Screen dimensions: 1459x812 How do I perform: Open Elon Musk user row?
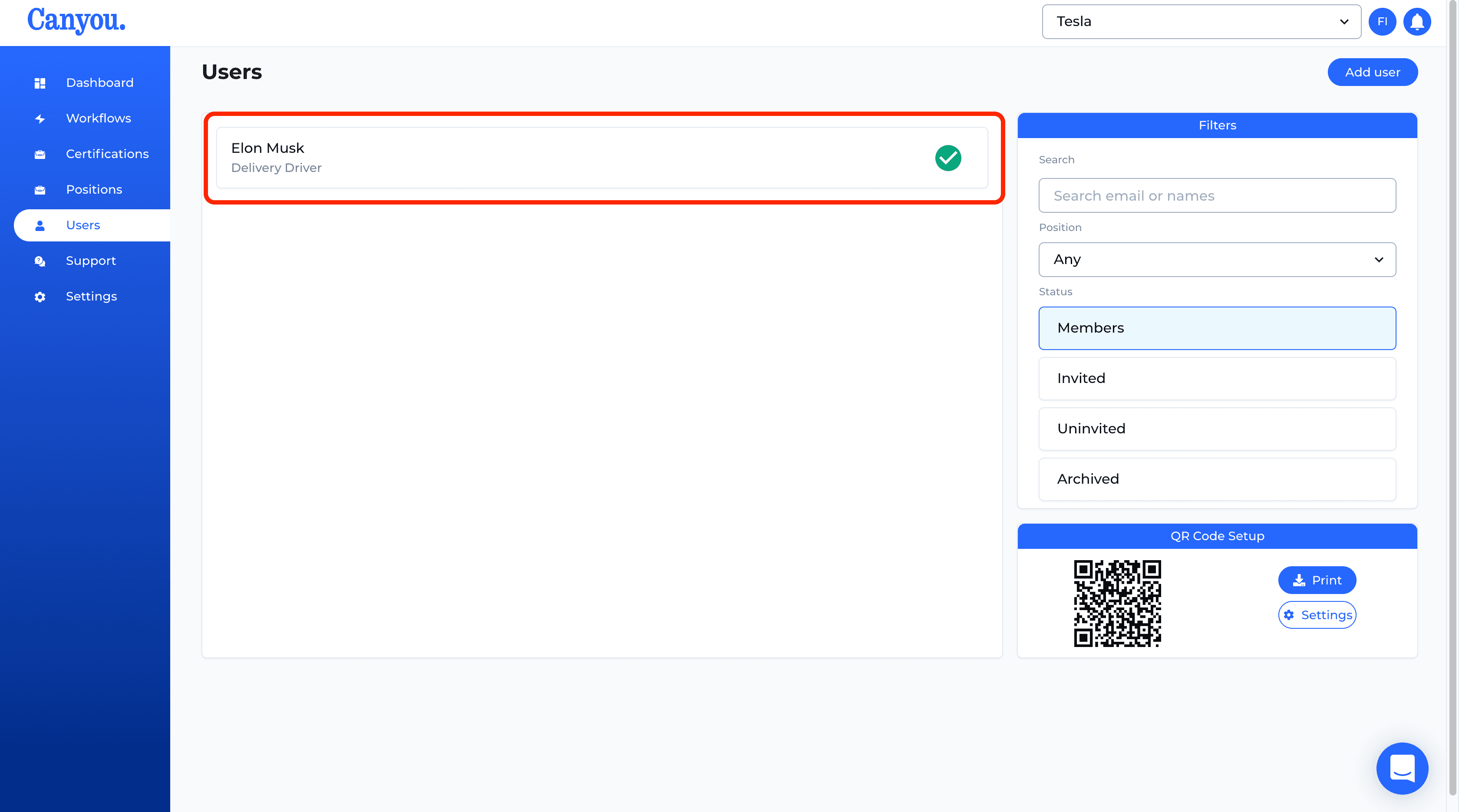[x=602, y=158]
